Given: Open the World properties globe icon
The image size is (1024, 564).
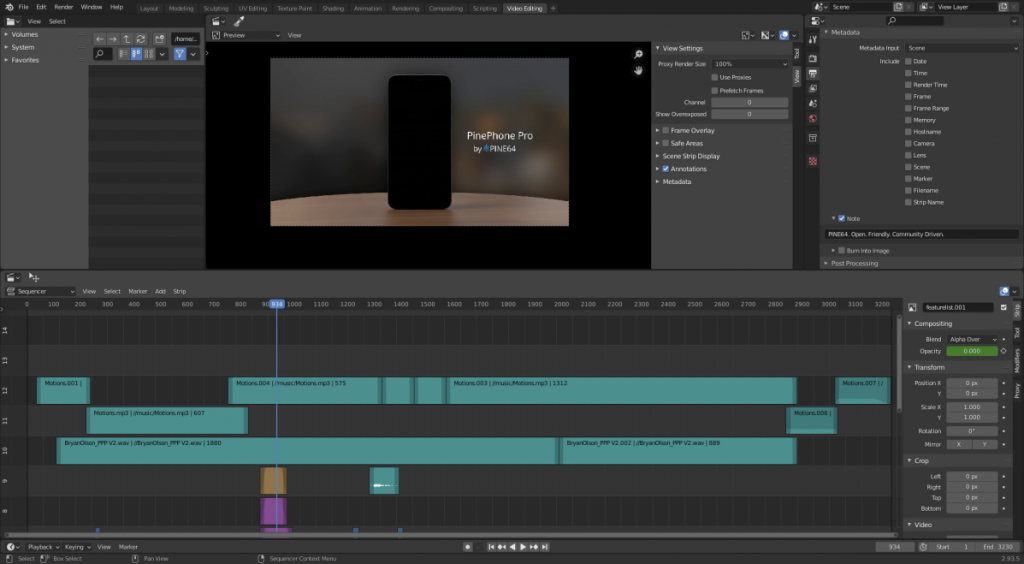Looking at the screenshot, I should point(813,119).
